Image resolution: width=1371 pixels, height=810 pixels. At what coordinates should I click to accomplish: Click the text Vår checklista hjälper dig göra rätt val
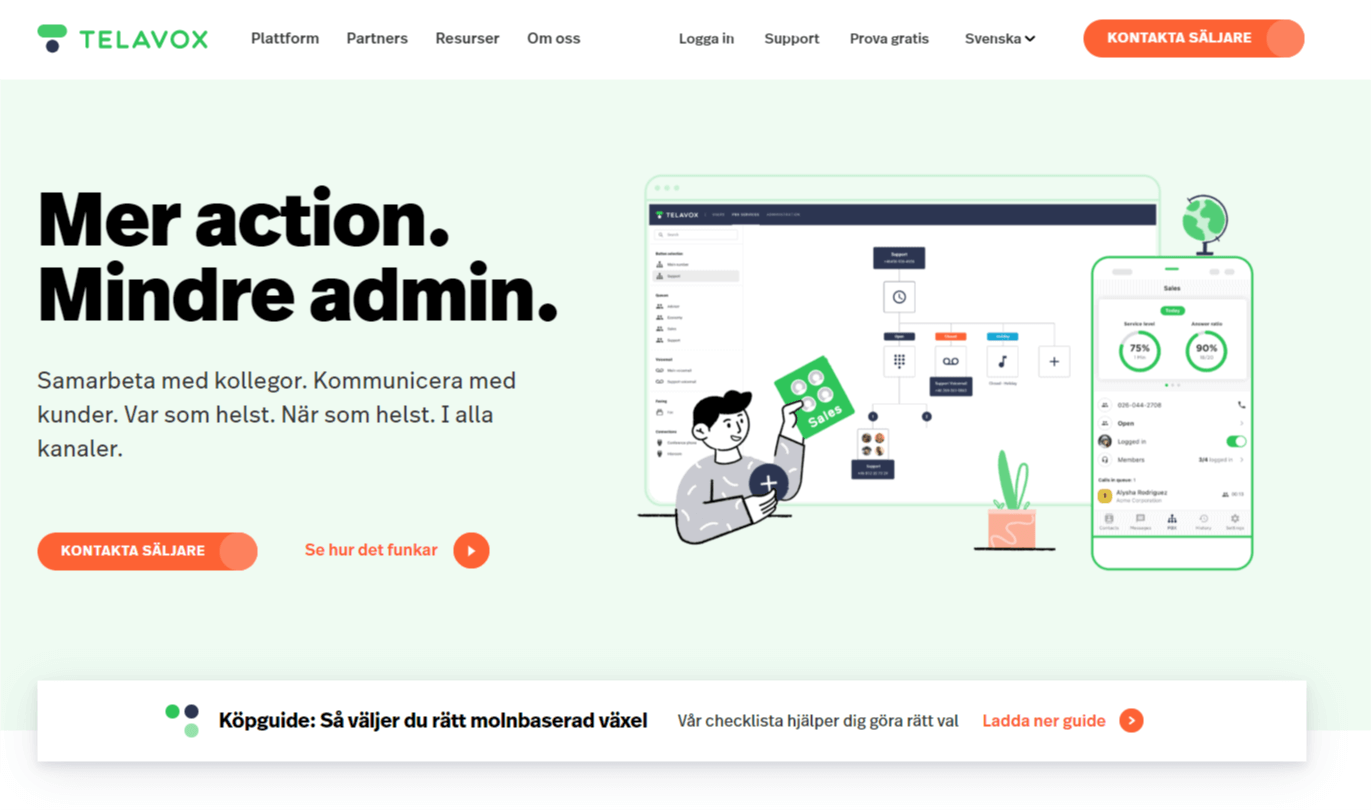(x=817, y=721)
